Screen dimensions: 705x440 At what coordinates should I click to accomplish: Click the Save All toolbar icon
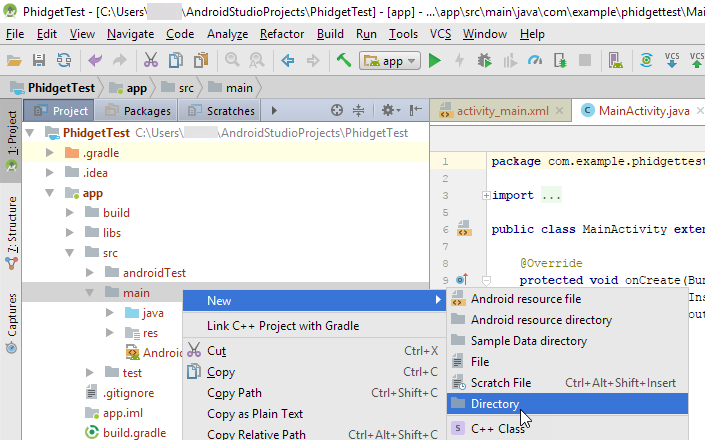(x=39, y=60)
